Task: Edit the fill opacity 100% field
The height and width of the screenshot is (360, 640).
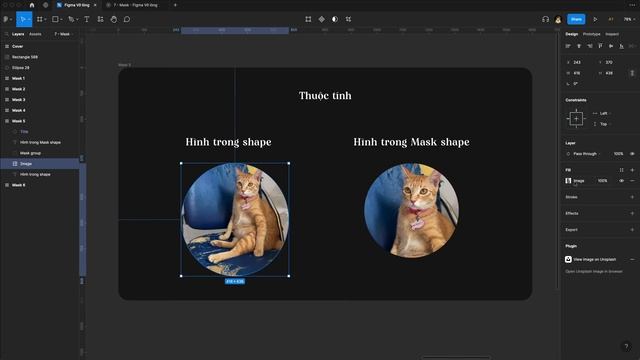Action: click(602, 181)
